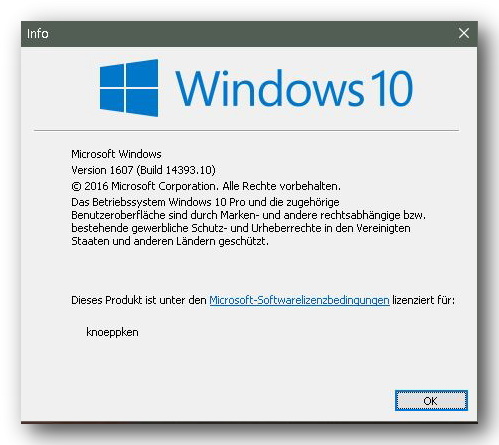Click the "Dieses Produkt ist unter den" text
This screenshot has width=499, height=445.
(x=139, y=300)
